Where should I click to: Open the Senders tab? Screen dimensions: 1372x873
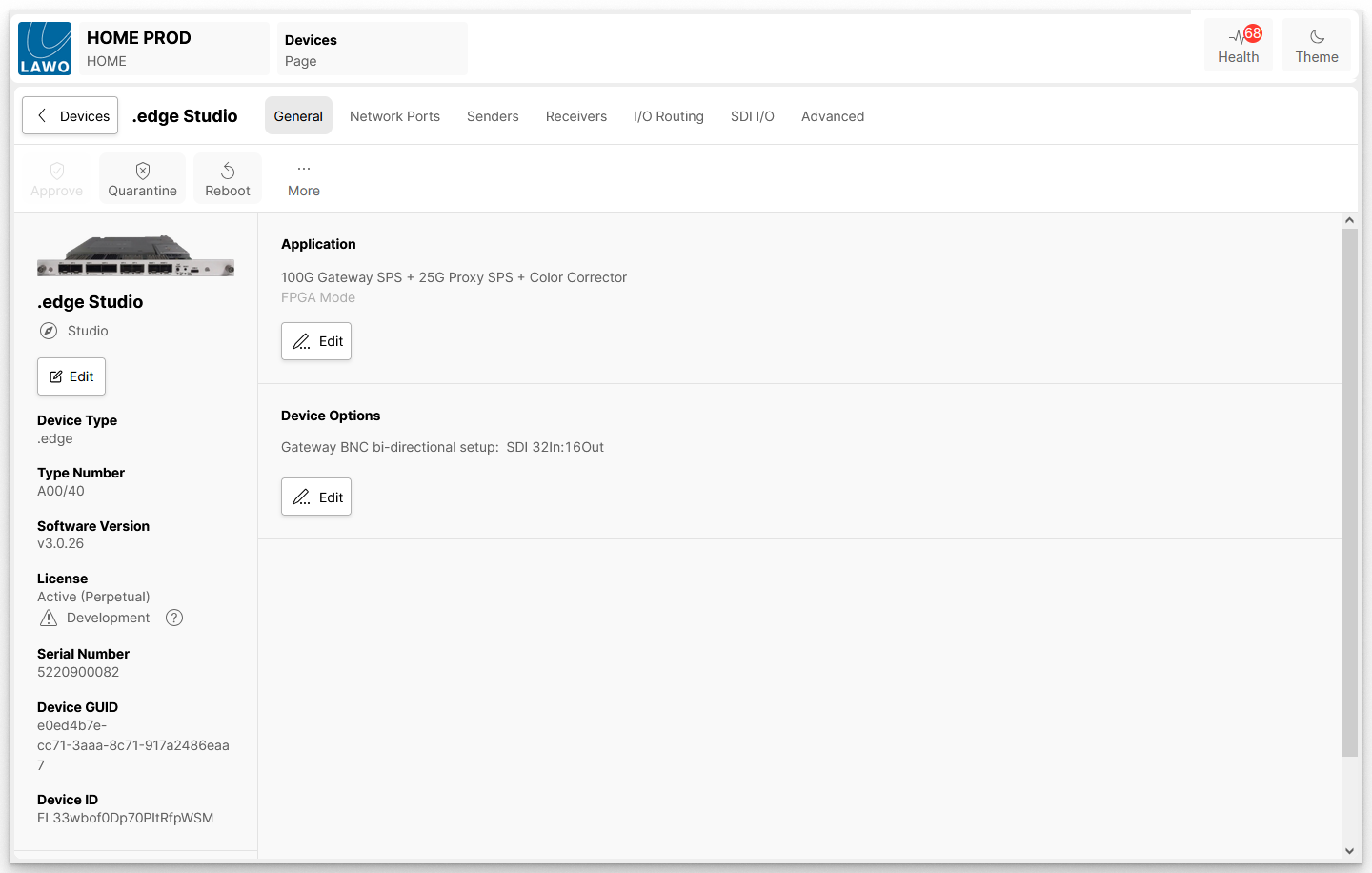point(493,116)
